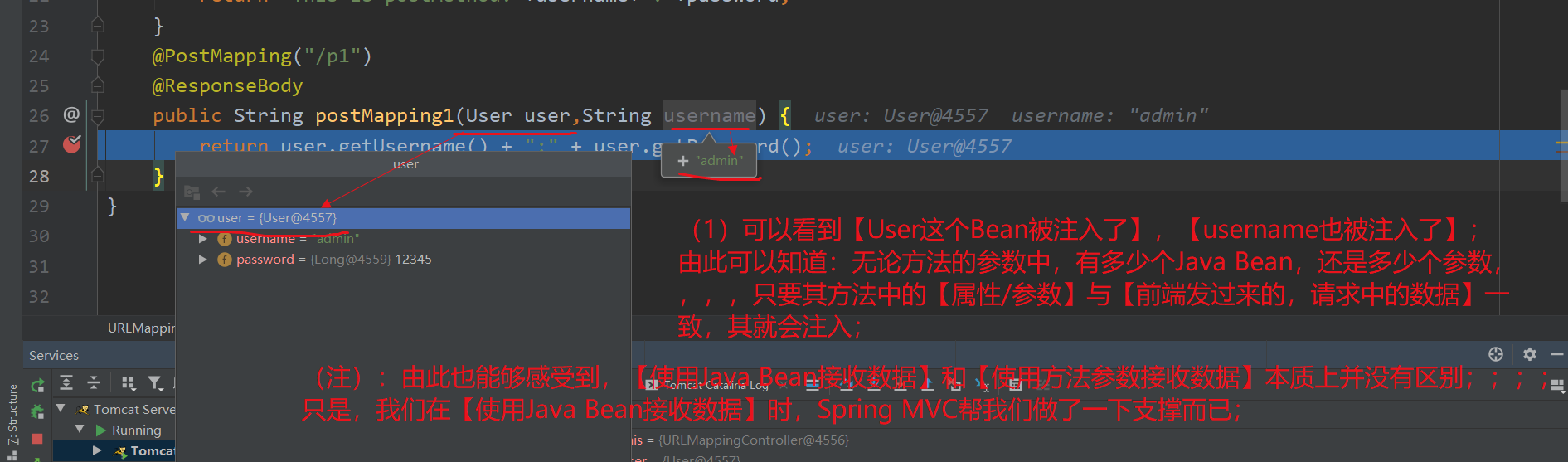
Task: Click the back arrow in user popup
Action: [x=219, y=192]
